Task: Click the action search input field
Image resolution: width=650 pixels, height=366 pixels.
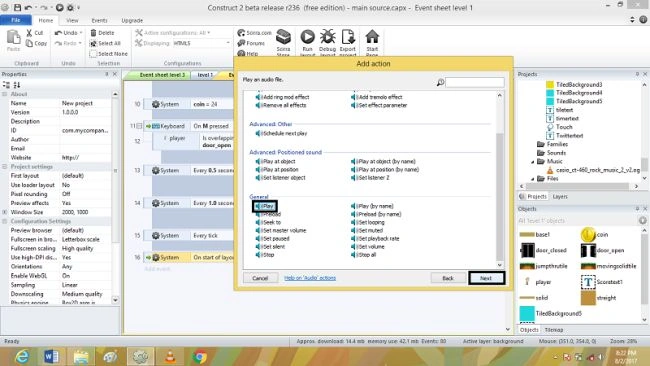Action: (475, 82)
